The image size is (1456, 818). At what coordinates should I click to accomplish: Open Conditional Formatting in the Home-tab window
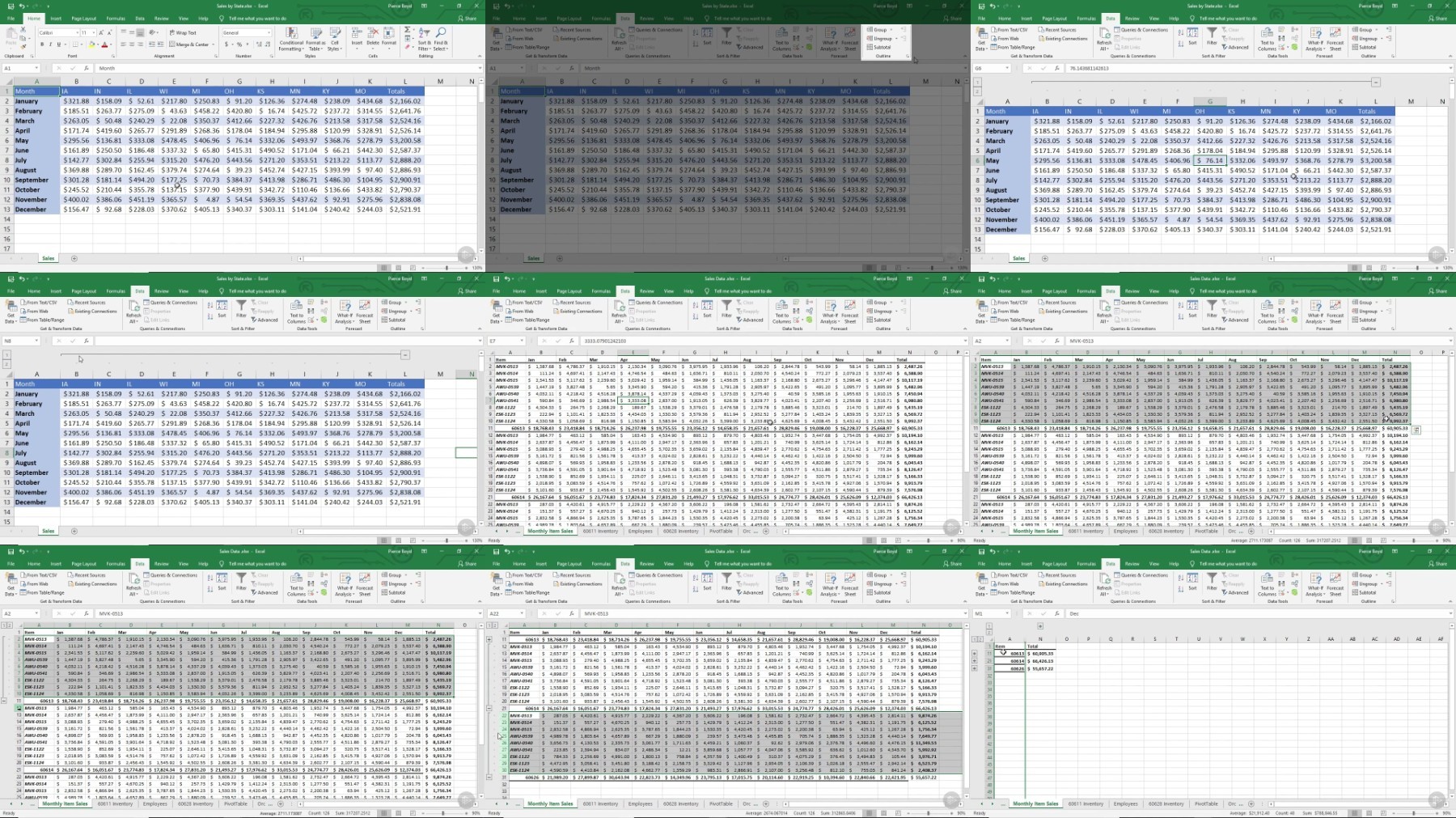click(291, 39)
